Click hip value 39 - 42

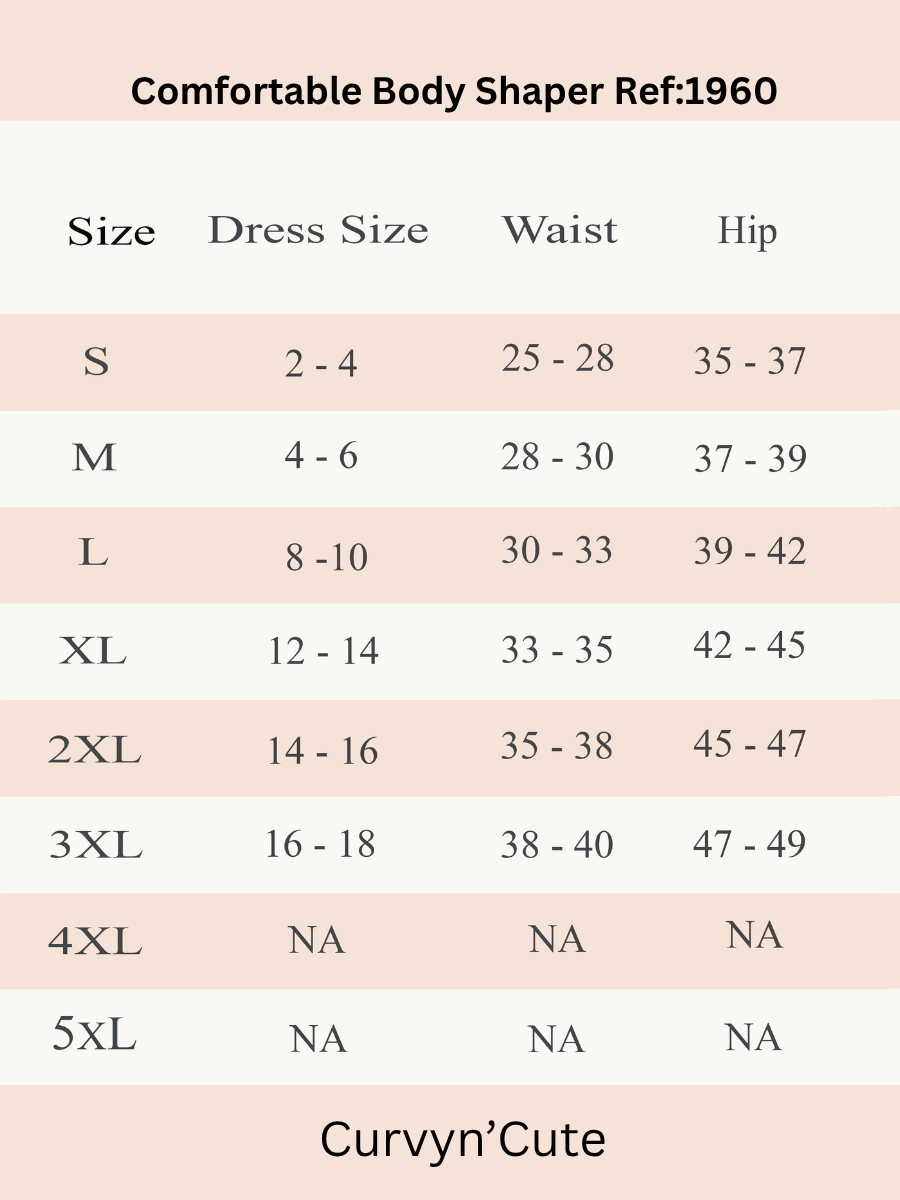coord(750,551)
